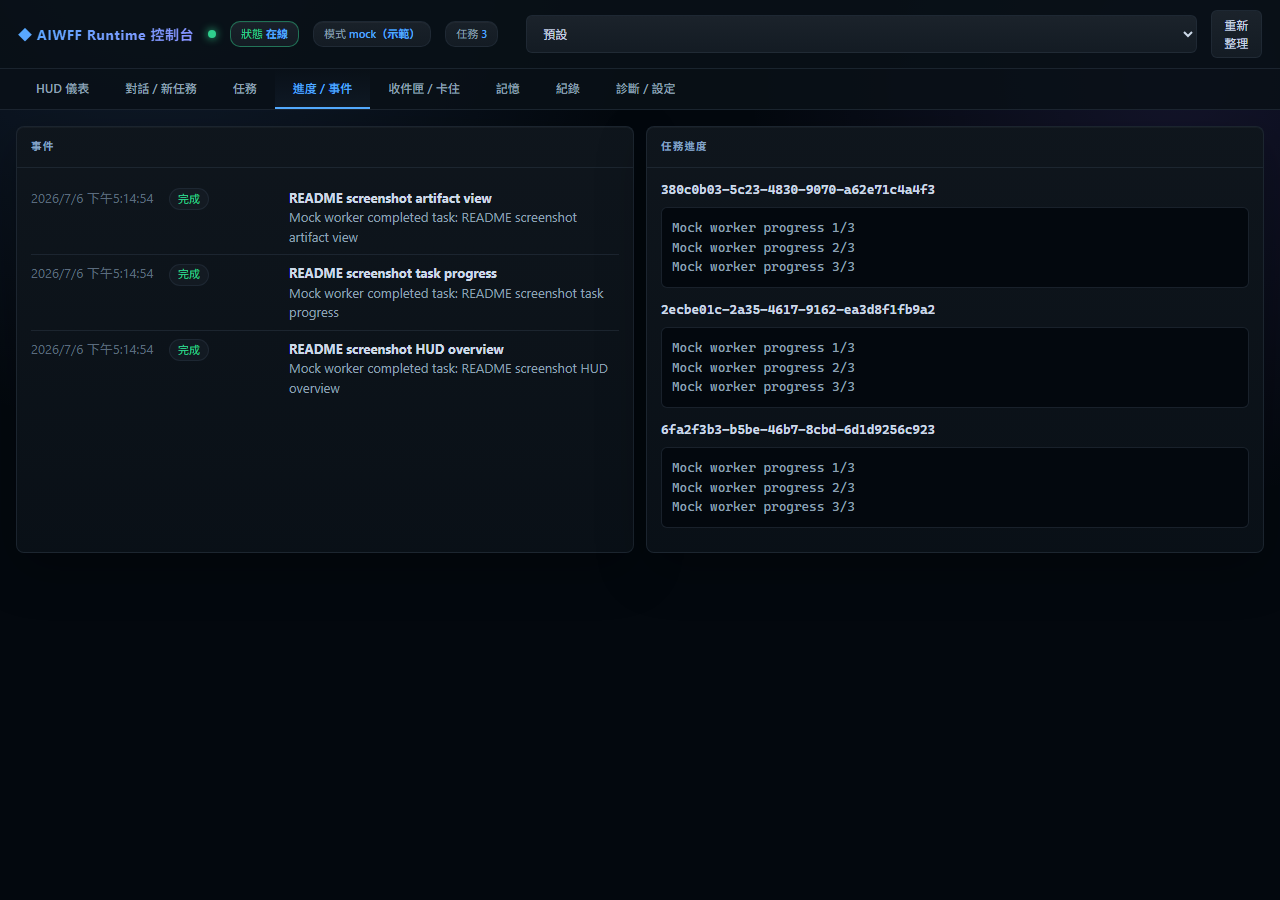Image resolution: width=1280 pixels, height=900 pixels.
Task: Click 完成 badge of task progress event
Action: (x=189, y=274)
